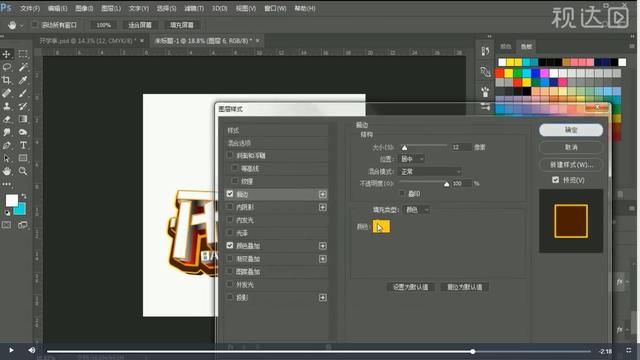Click plus button beside 渐变叠加 row
The image size is (640, 360).
click(x=322, y=259)
